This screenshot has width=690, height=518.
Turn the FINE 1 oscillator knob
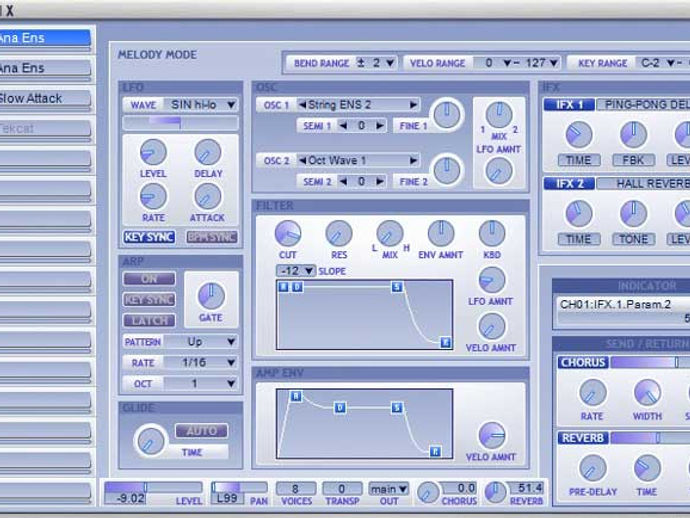point(447,114)
